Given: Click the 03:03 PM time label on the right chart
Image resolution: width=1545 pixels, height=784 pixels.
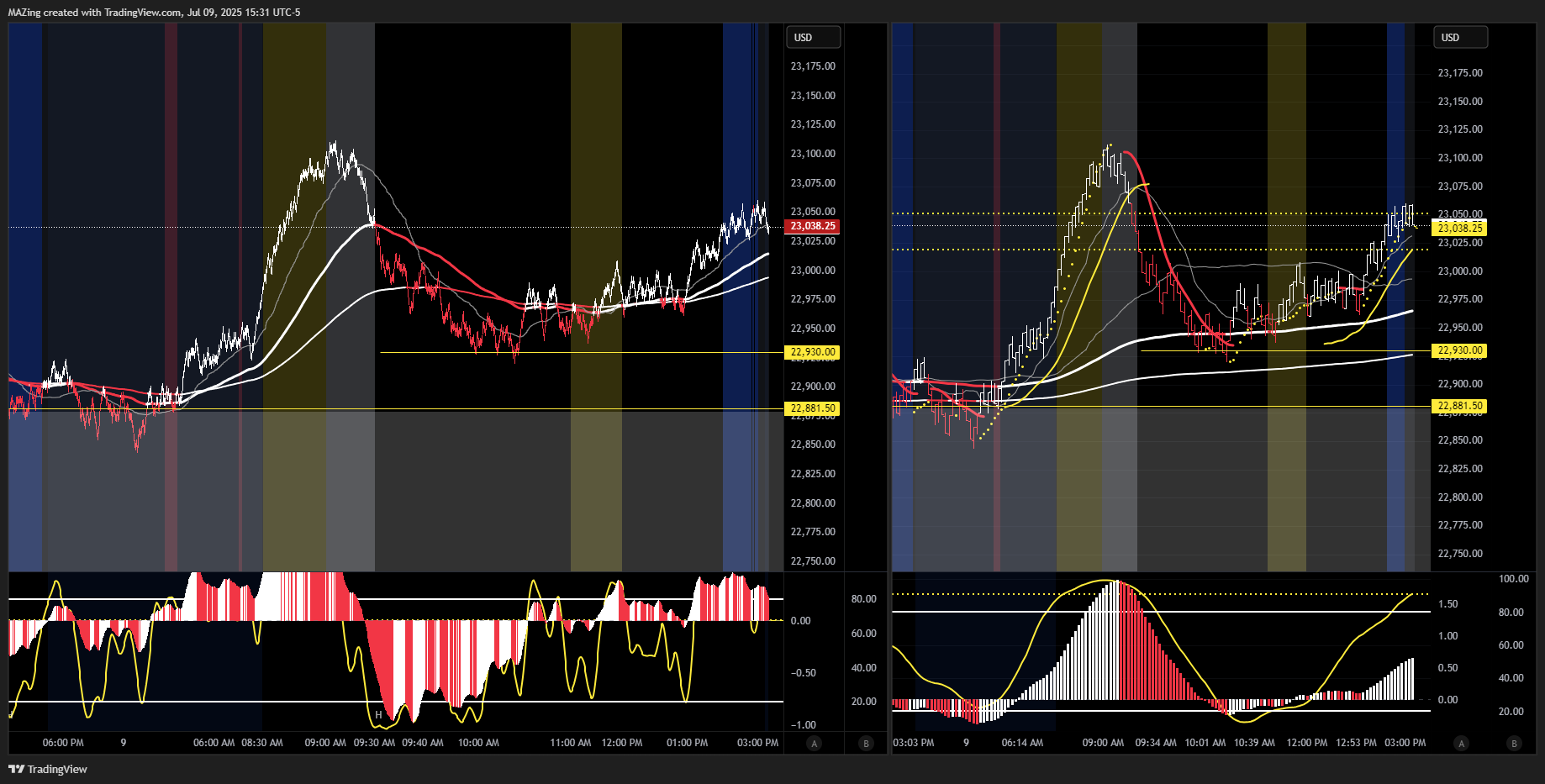Looking at the screenshot, I should [913, 743].
